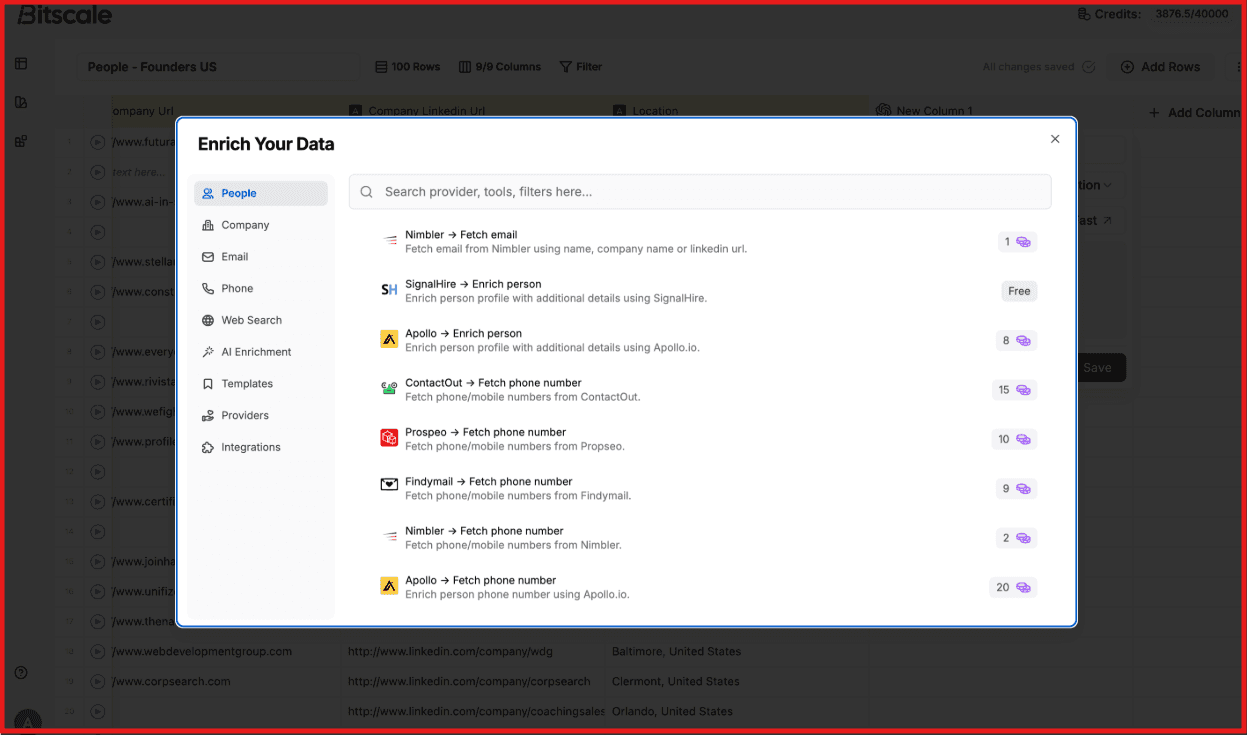This screenshot has width=1247, height=735.
Task: Run the row play button for corpsearch.com
Action: 98,681
